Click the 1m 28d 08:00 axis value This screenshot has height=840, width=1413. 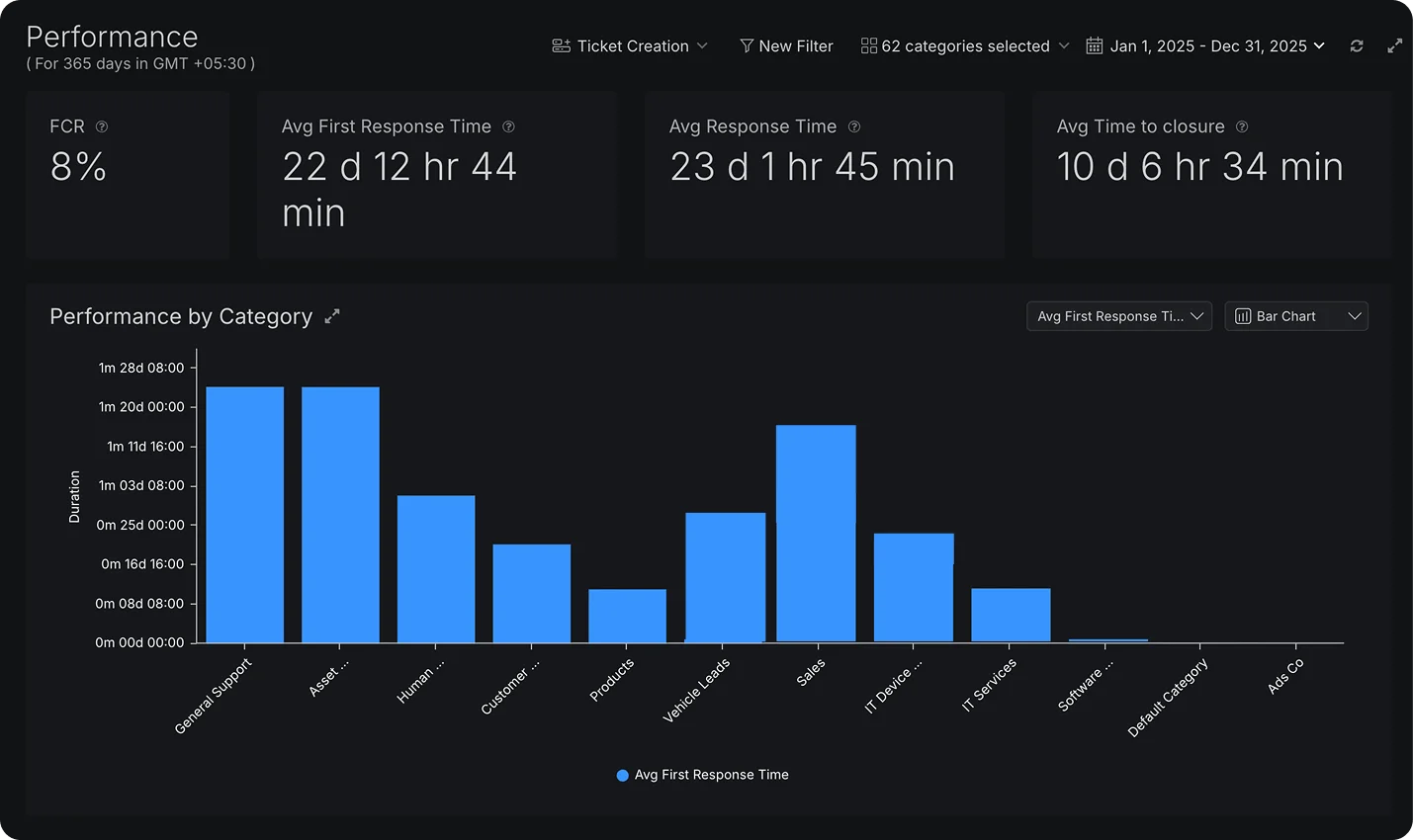click(141, 368)
